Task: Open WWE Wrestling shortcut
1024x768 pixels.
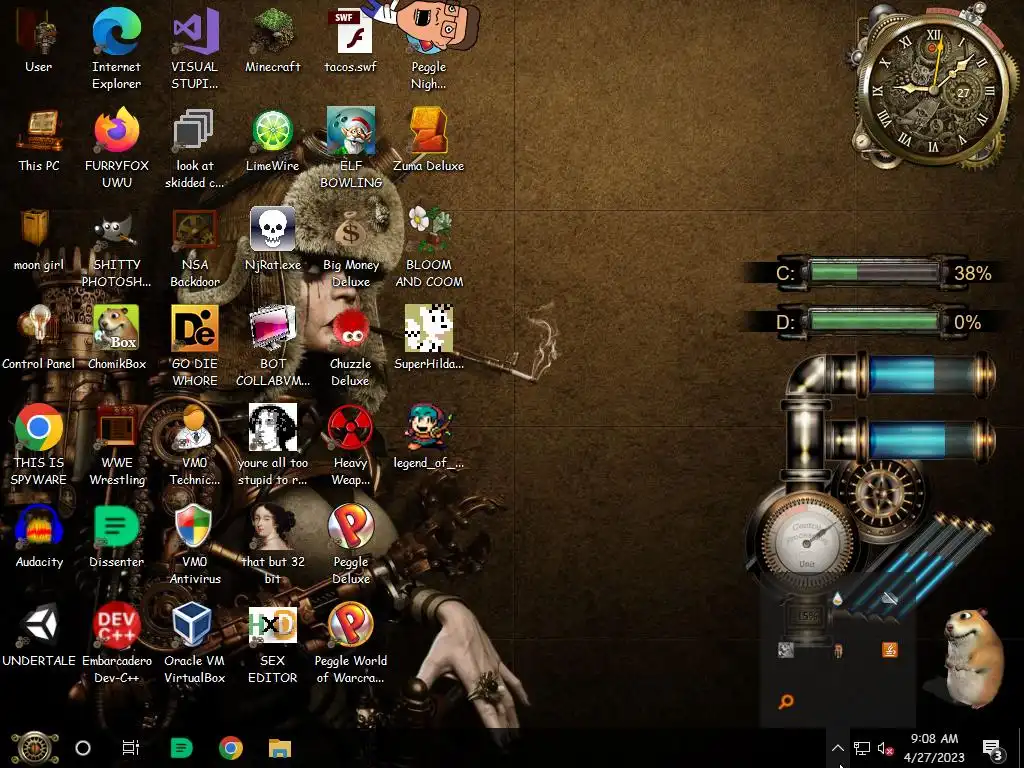Action: [x=116, y=445]
